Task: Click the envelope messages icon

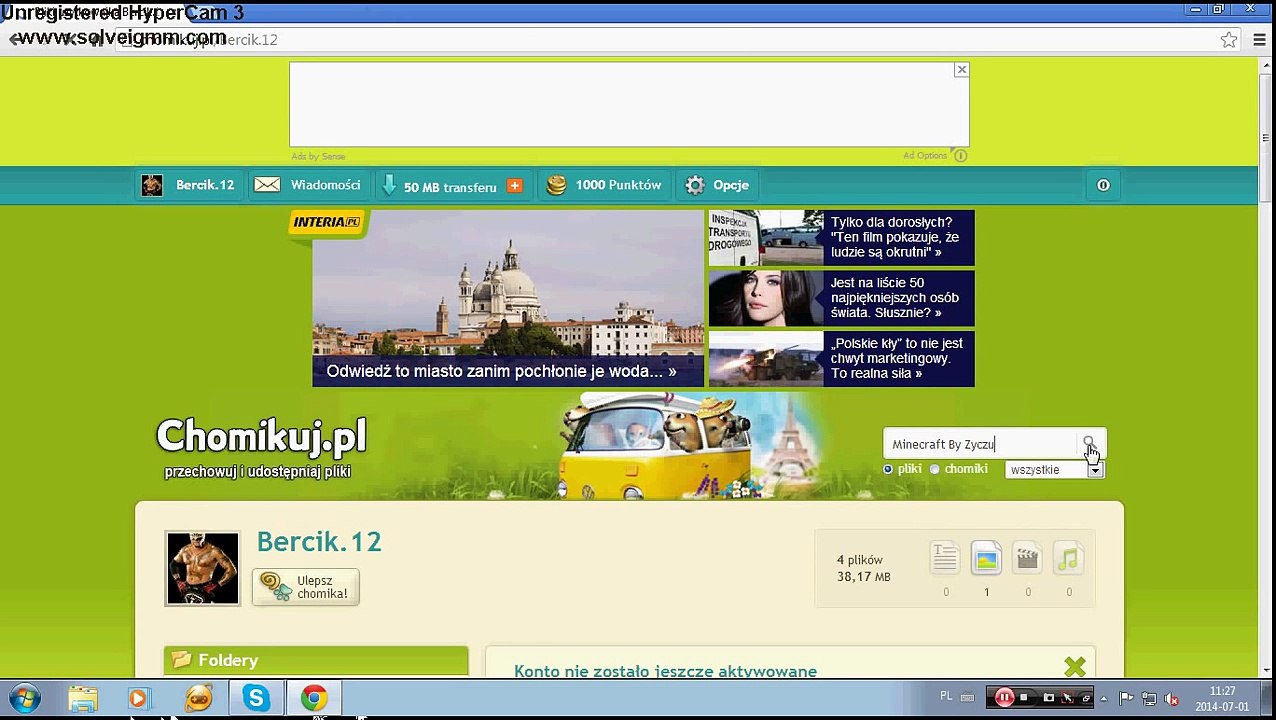Action: pos(267,185)
